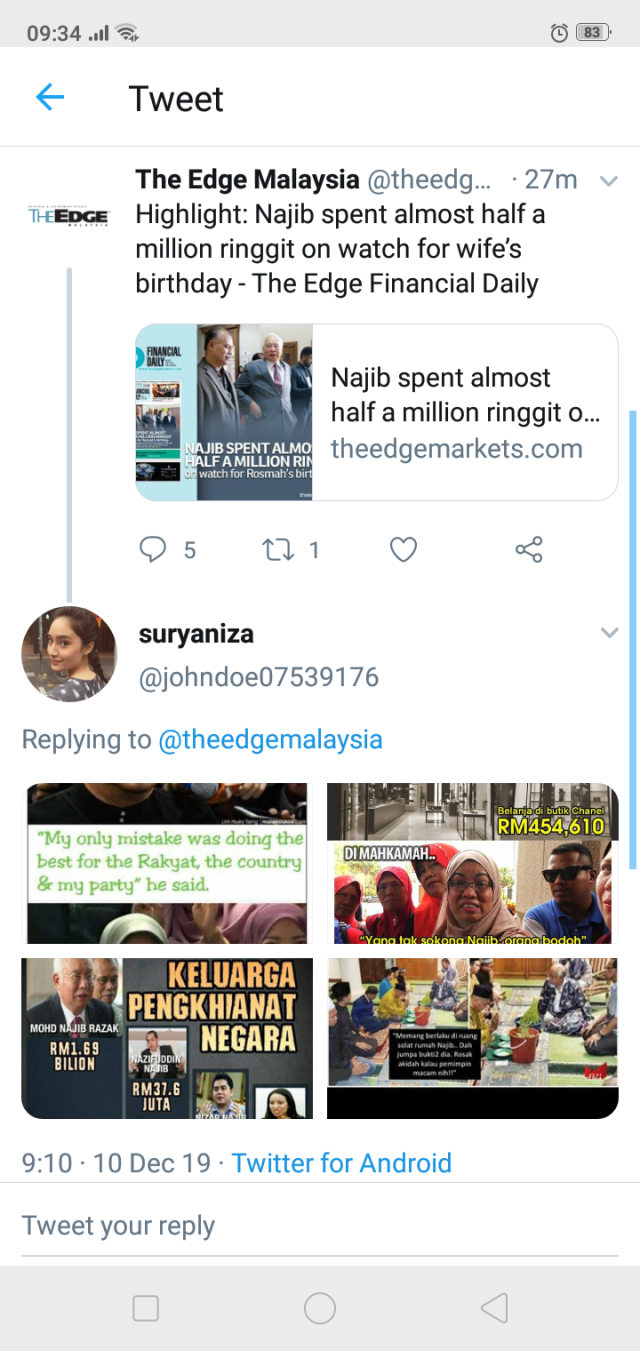Tap the Tweet your reply field
The width and height of the screenshot is (640, 1351).
[320, 1225]
